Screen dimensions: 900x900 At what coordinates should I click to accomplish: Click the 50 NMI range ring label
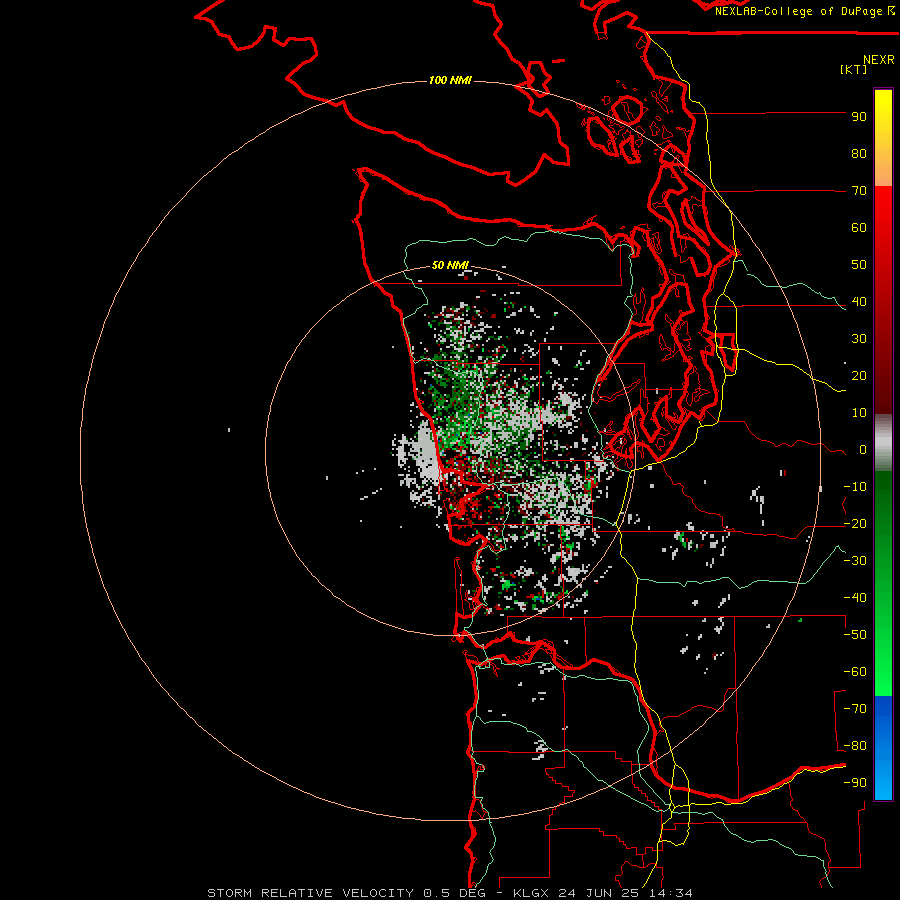[x=450, y=265]
